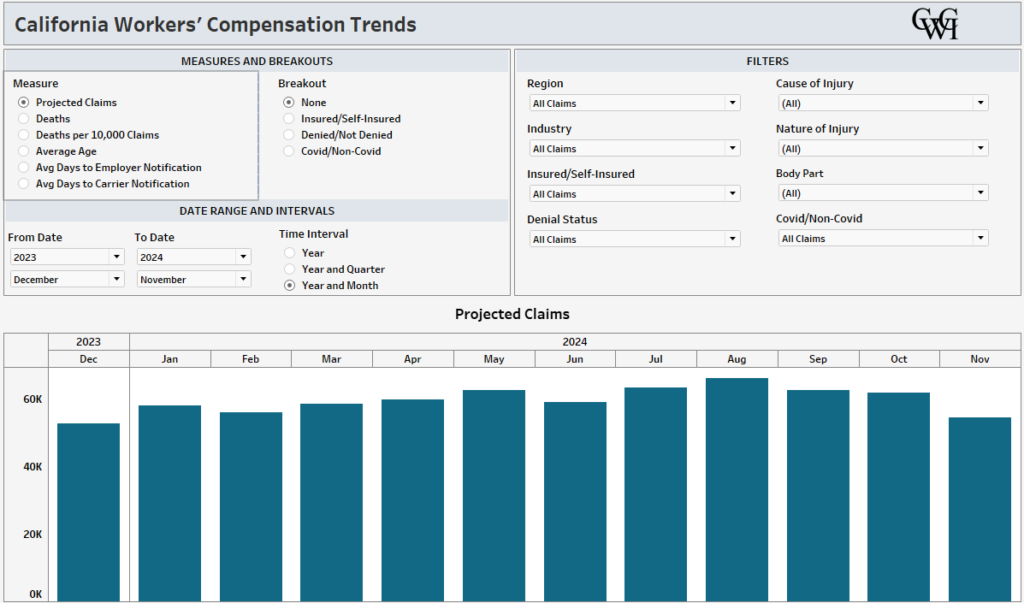
Task: Open the From Date year selector
Action: pyautogui.click(x=118, y=257)
